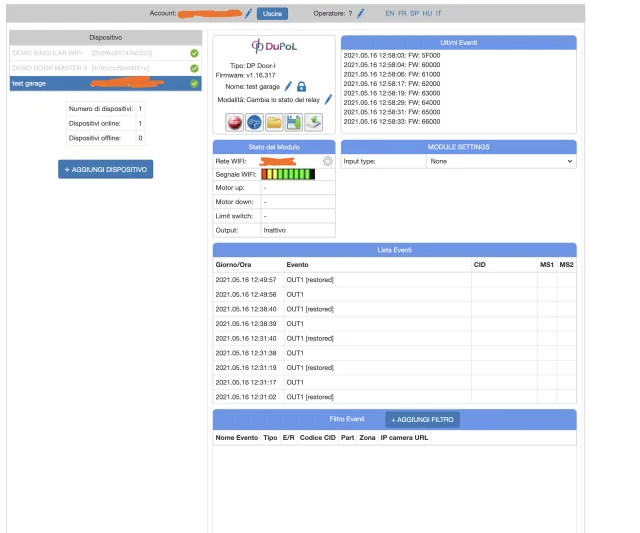Screen dimensions: 640x533
Task: Click green status check for DEMO SINGULAR WIFI
Action: point(194,53)
